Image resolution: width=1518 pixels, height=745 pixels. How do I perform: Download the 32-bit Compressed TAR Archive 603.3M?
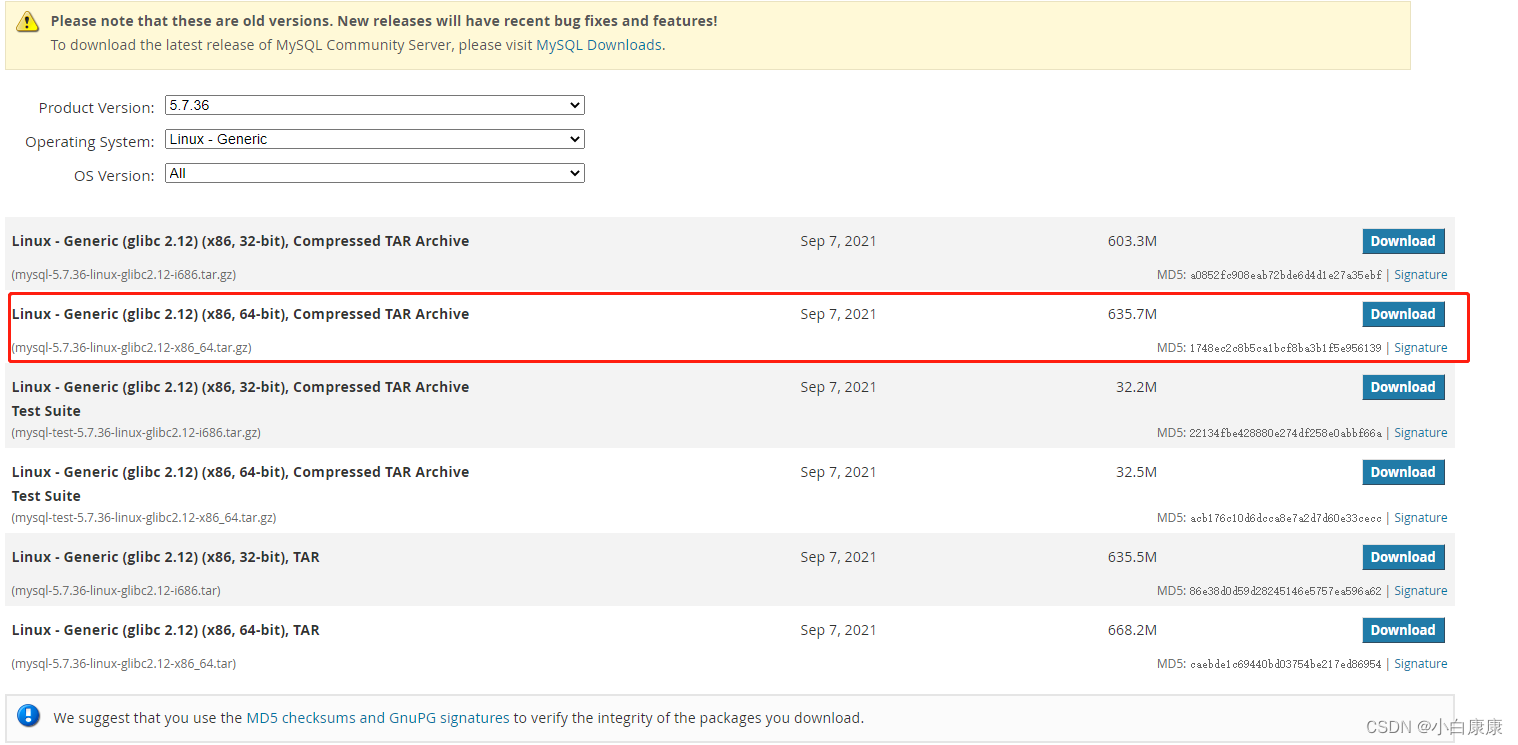(x=1403, y=241)
